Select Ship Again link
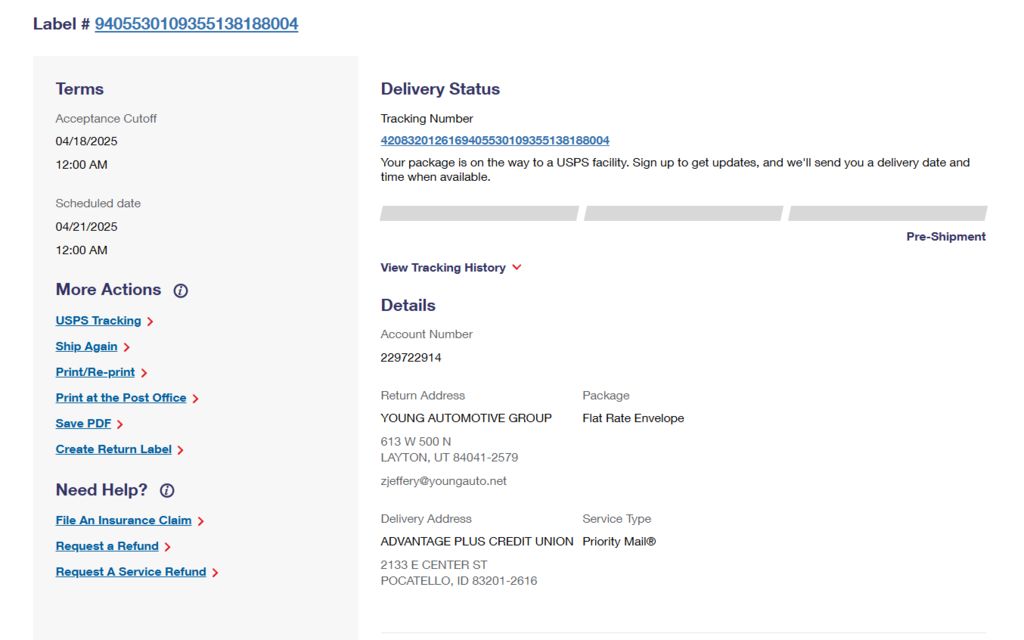This screenshot has width=1024, height=640. (87, 347)
